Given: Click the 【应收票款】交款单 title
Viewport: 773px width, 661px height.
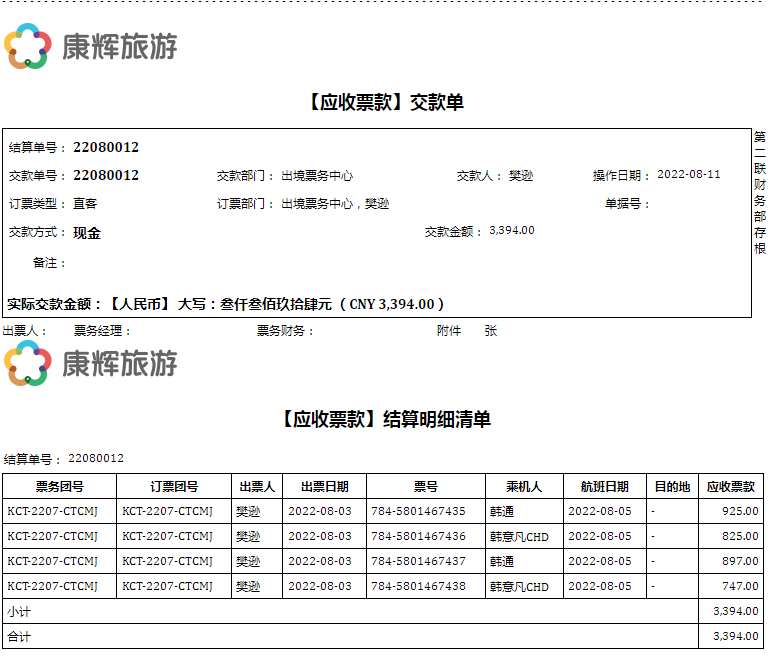Looking at the screenshot, I should point(385,102).
